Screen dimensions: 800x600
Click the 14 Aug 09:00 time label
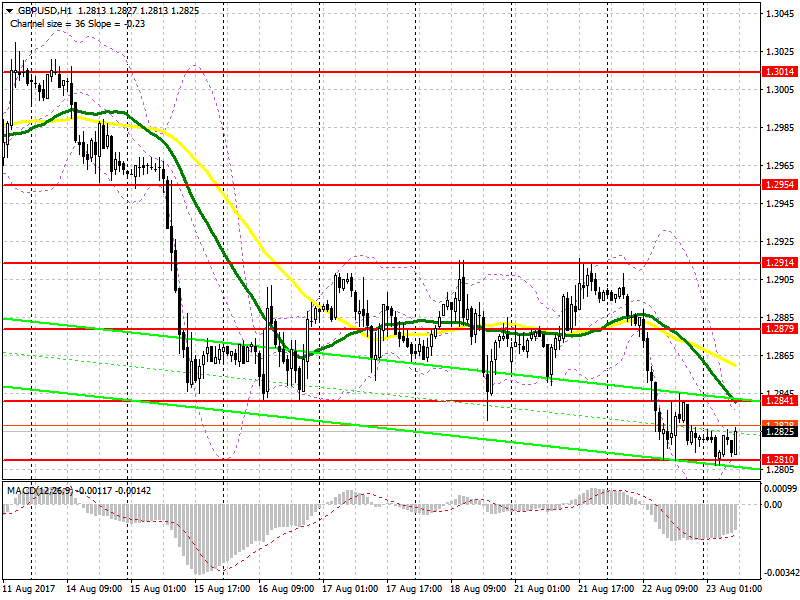(x=94, y=589)
